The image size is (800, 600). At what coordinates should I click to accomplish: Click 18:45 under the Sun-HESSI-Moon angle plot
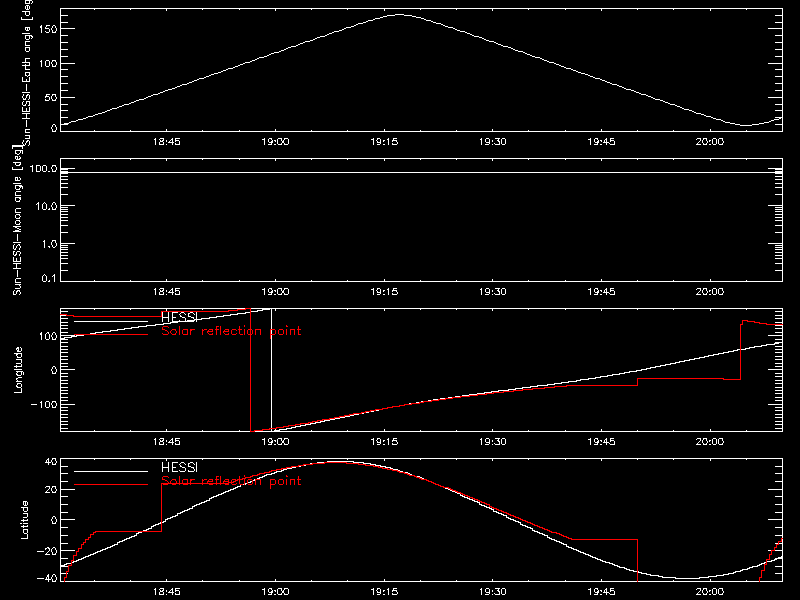(166, 292)
